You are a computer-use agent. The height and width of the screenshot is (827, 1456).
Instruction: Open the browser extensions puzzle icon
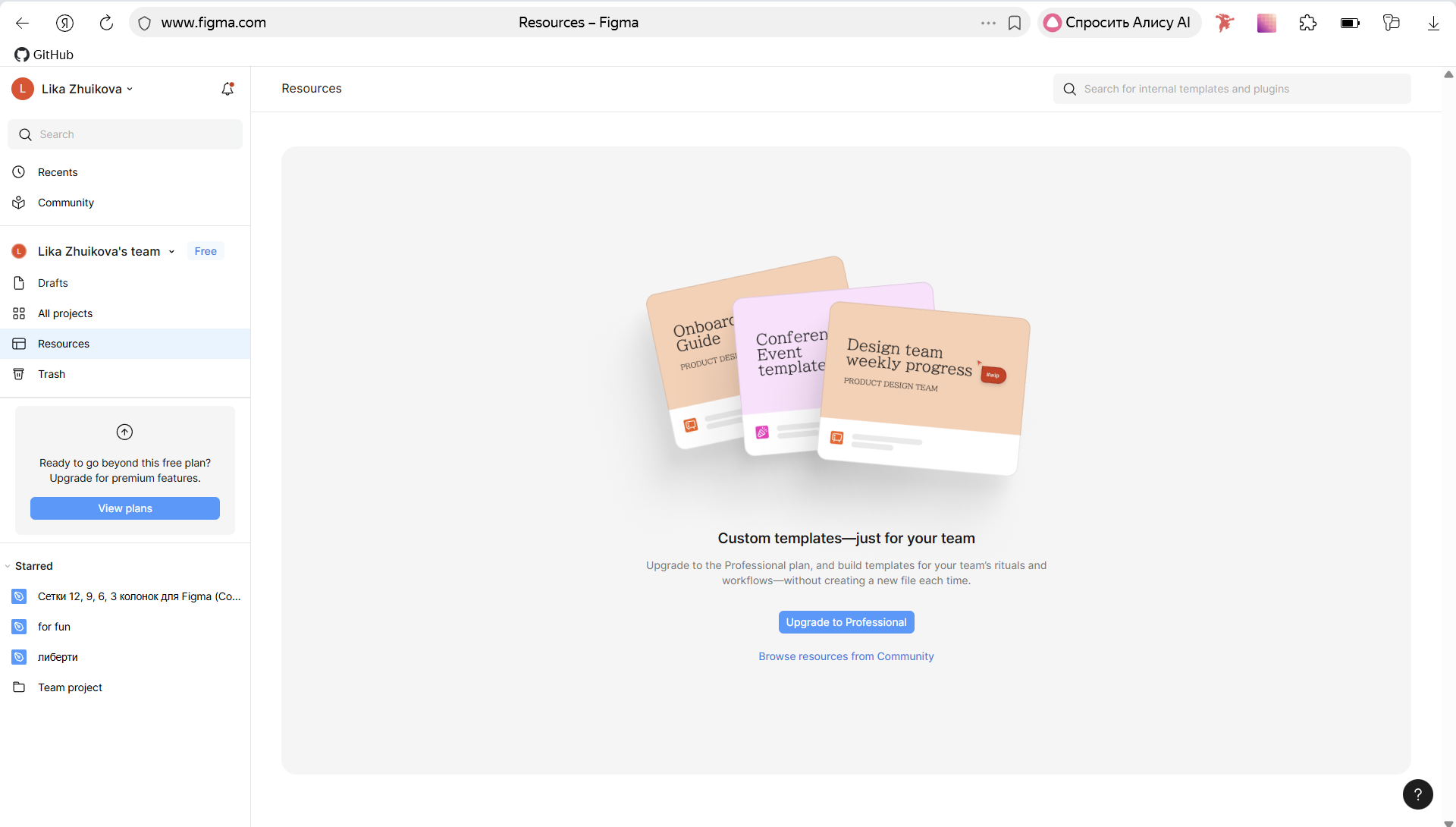click(x=1307, y=23)
